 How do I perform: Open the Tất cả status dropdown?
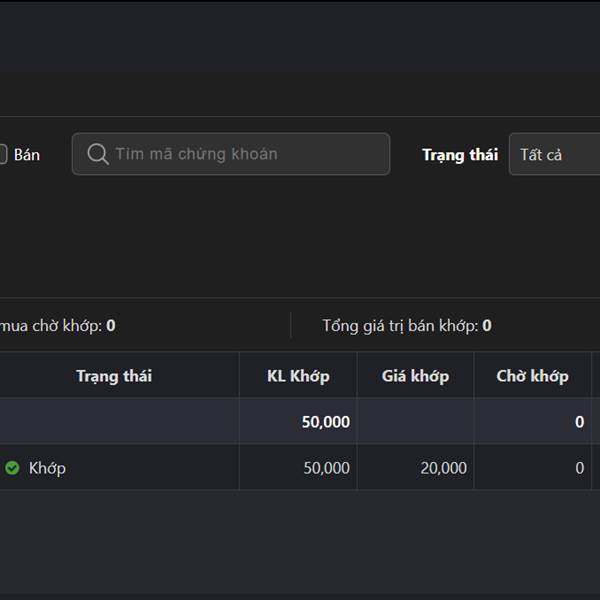(x=554, y=154)
